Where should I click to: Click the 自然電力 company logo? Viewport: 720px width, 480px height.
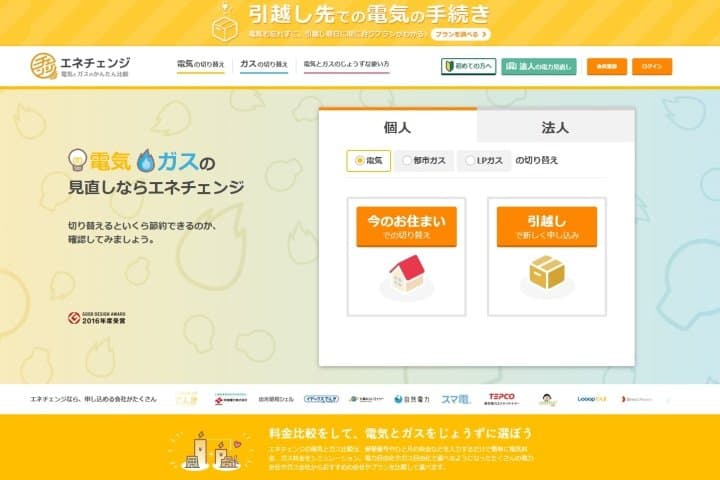click(x=412, y=399)
